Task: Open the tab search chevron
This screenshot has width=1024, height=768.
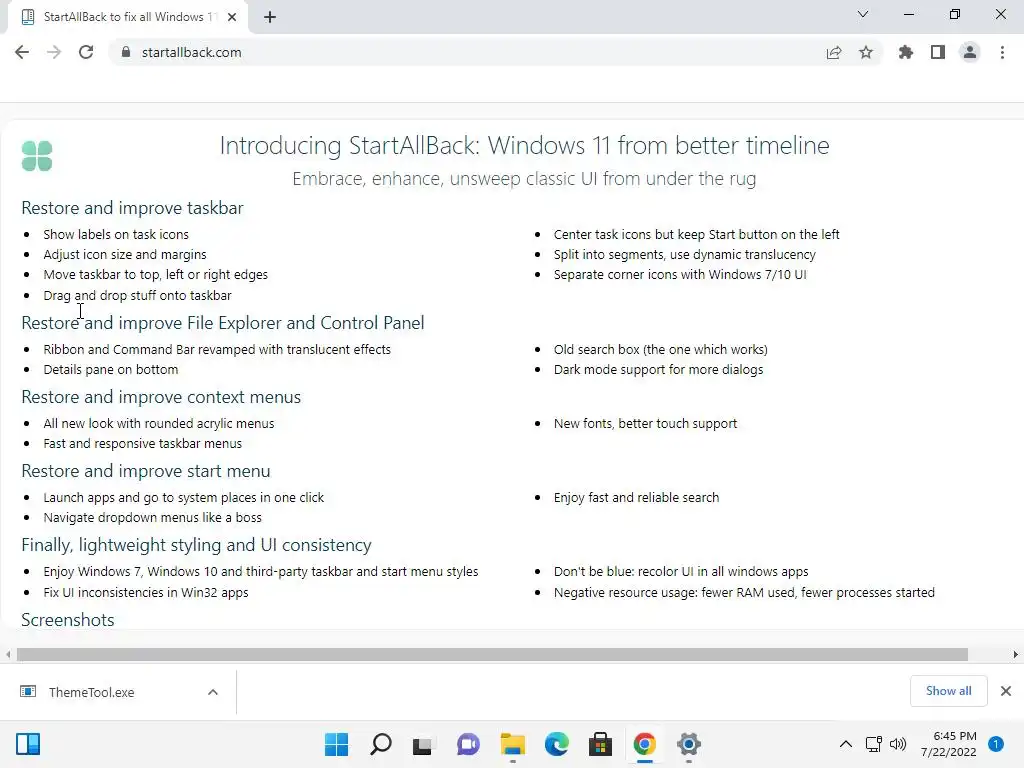Action: coord(863,14)
